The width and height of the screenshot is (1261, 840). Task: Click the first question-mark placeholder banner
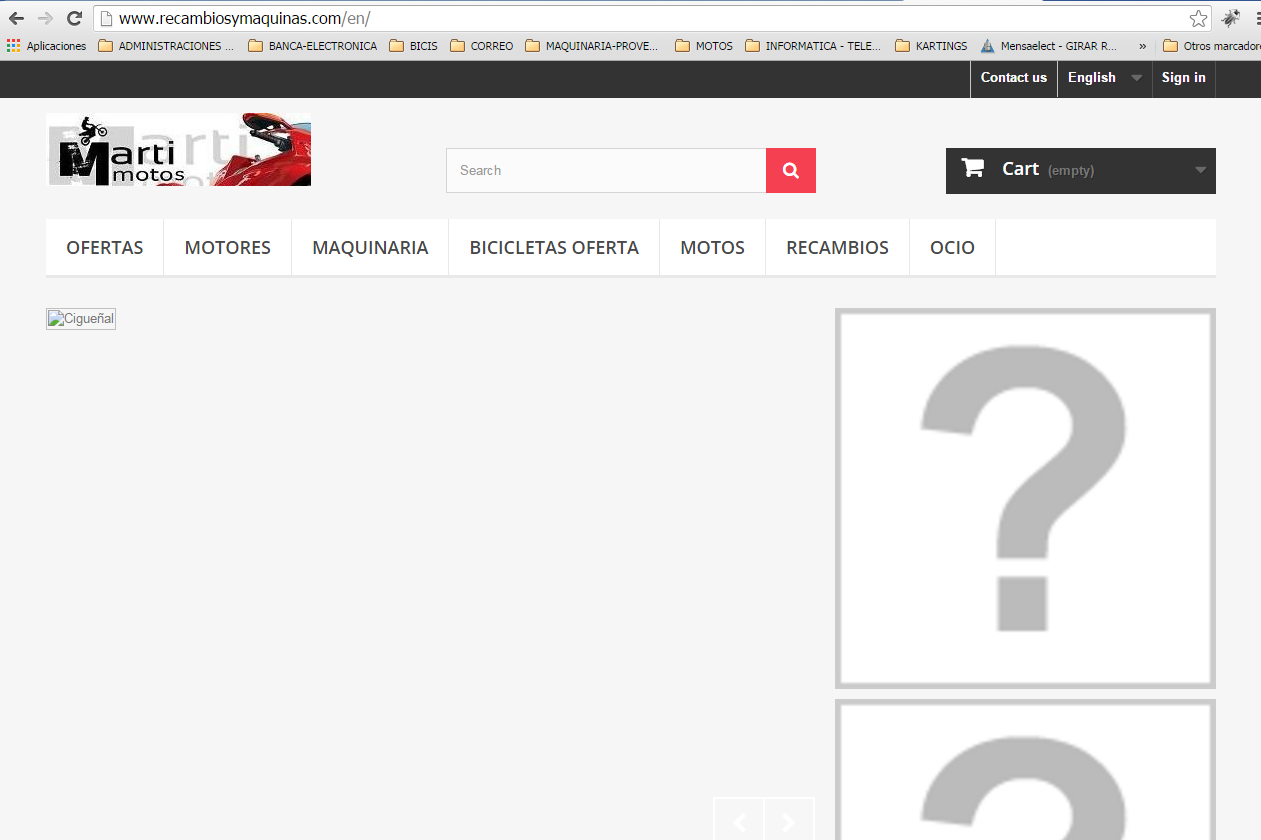point(1025,498)
